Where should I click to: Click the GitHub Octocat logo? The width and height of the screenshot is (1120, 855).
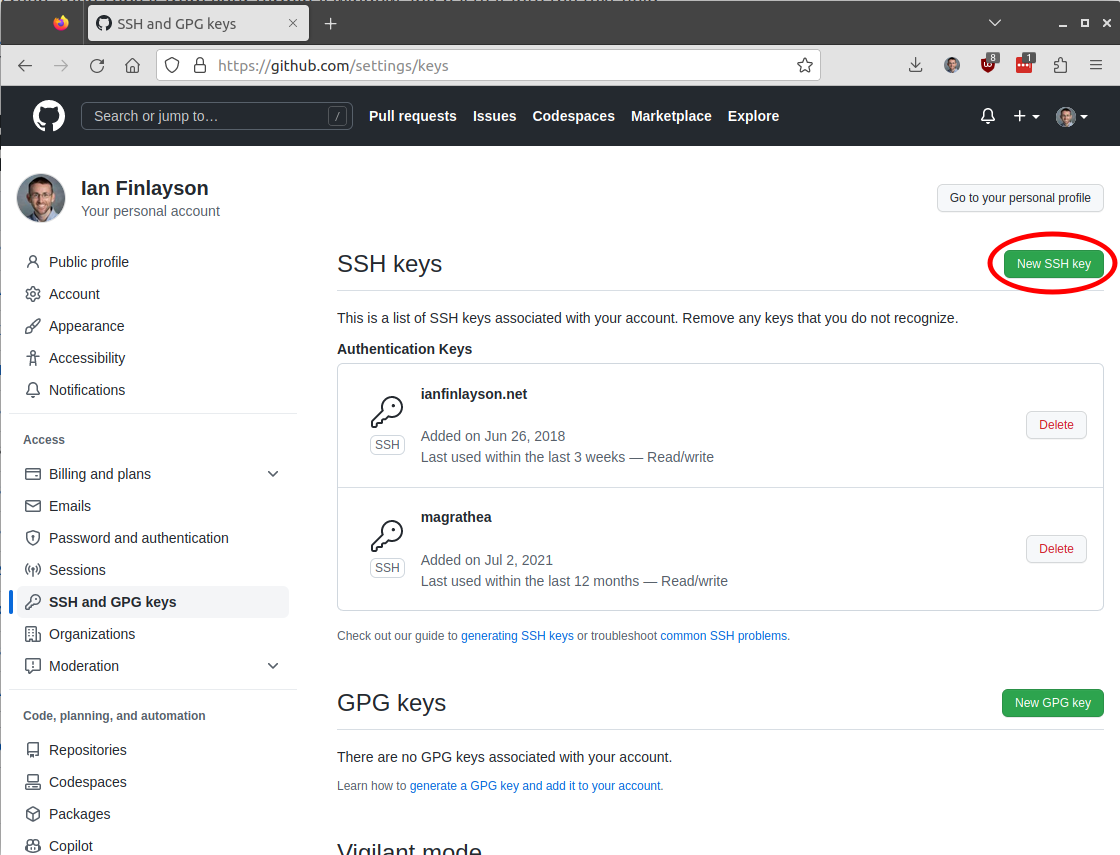tap(49, 116)
